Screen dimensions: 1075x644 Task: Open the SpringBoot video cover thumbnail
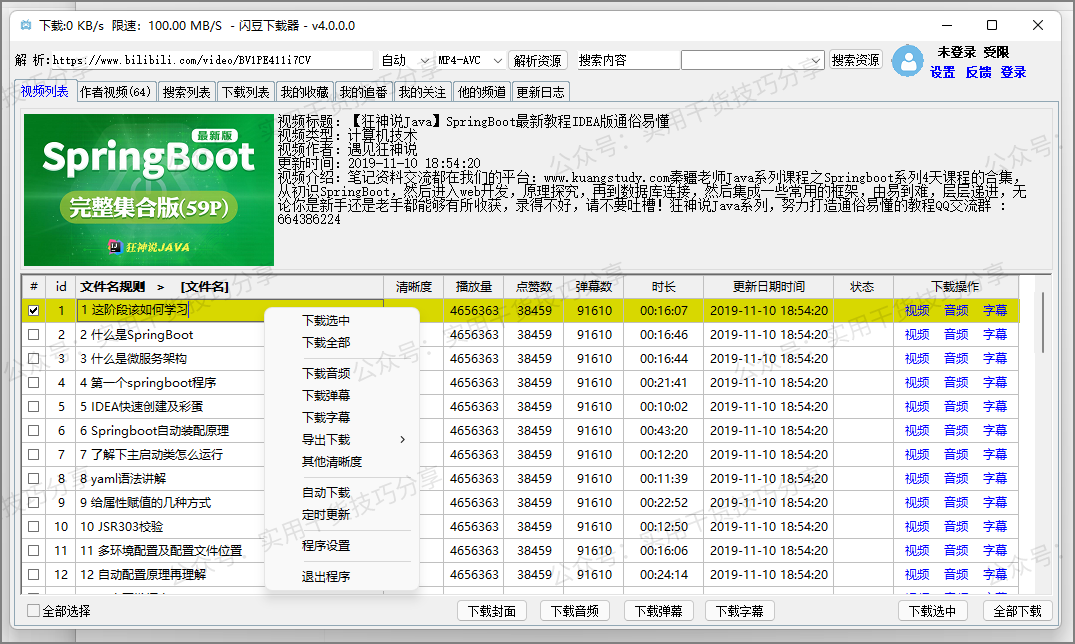pos(149,190)
